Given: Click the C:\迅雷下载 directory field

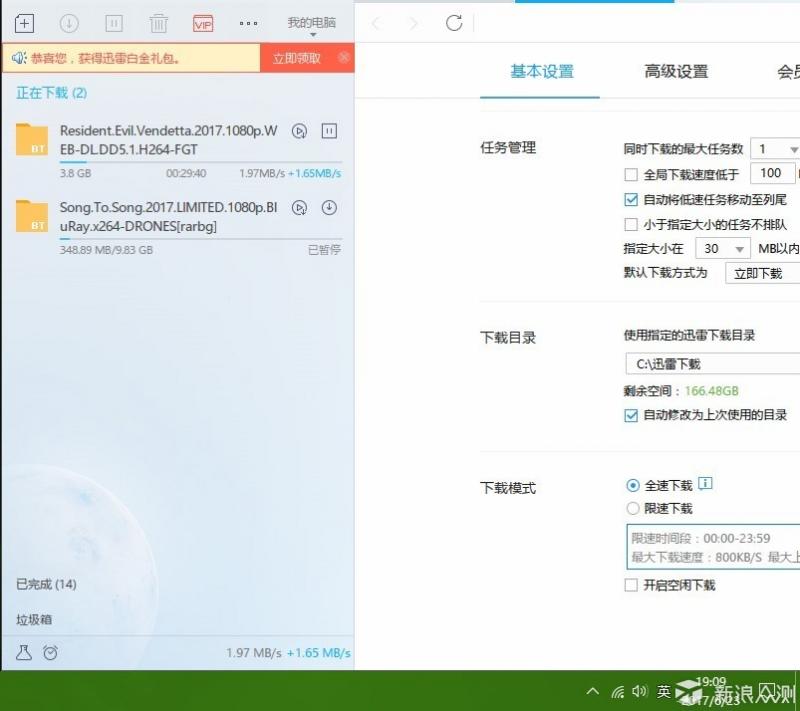Looking at the screenshot, I should [x=713, y=364].
